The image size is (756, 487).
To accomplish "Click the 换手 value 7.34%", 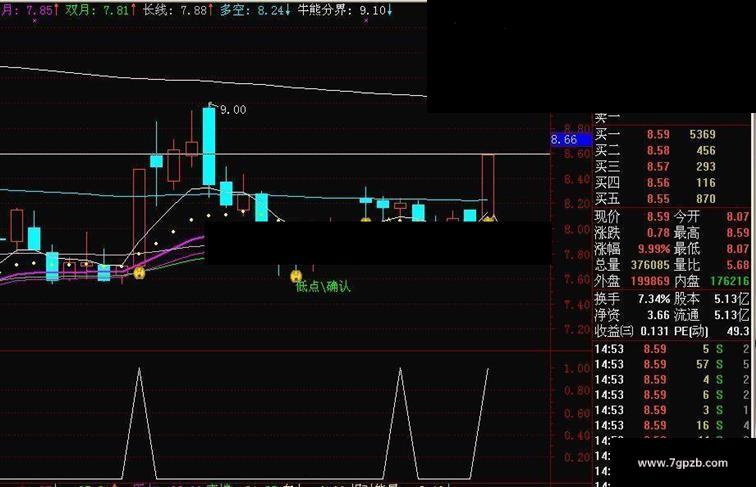I will pos(654,299).
